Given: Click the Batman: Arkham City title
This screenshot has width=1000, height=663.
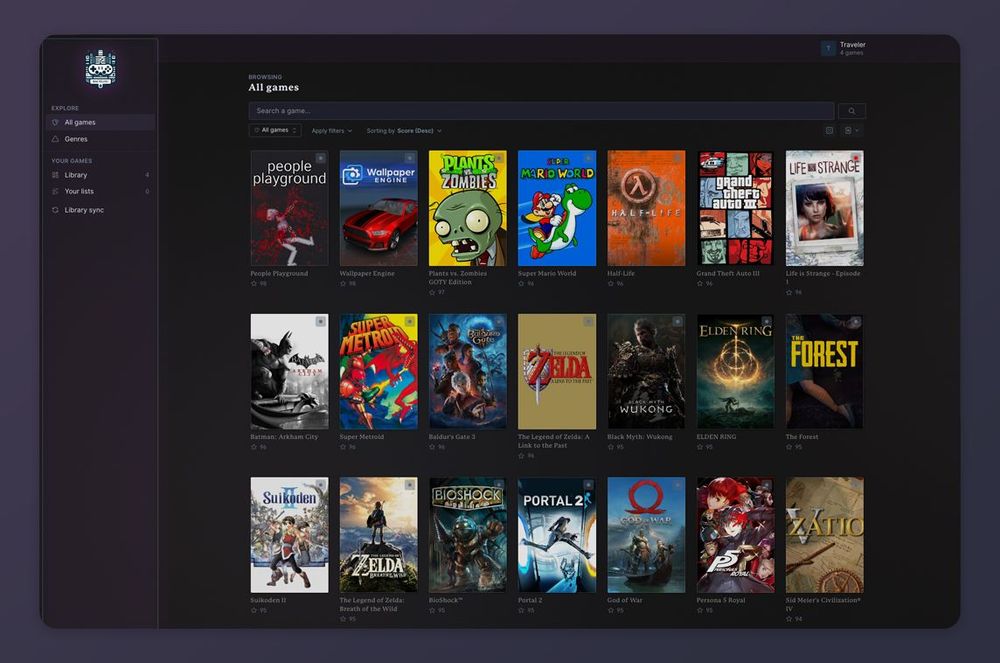Looking at the screenshot, I should [x=284, y=437].
